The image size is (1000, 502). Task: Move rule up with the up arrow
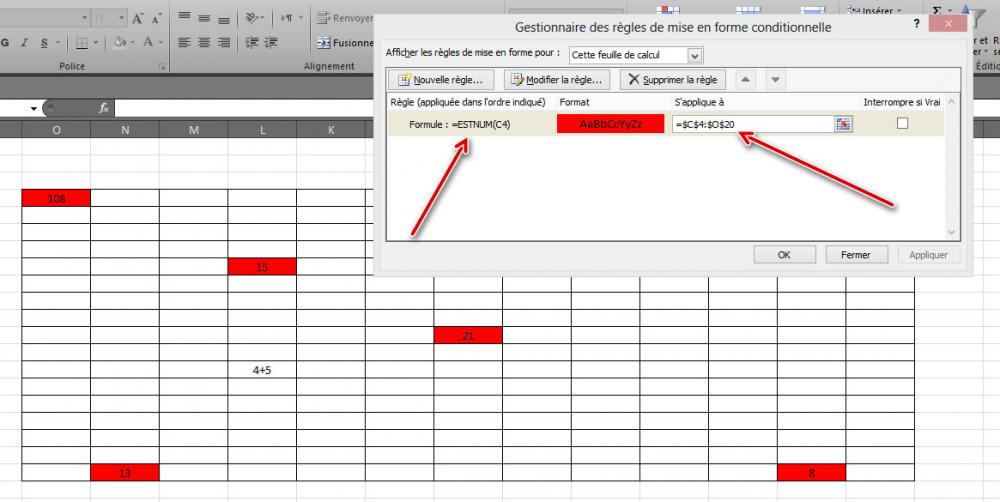coord(745,80)
